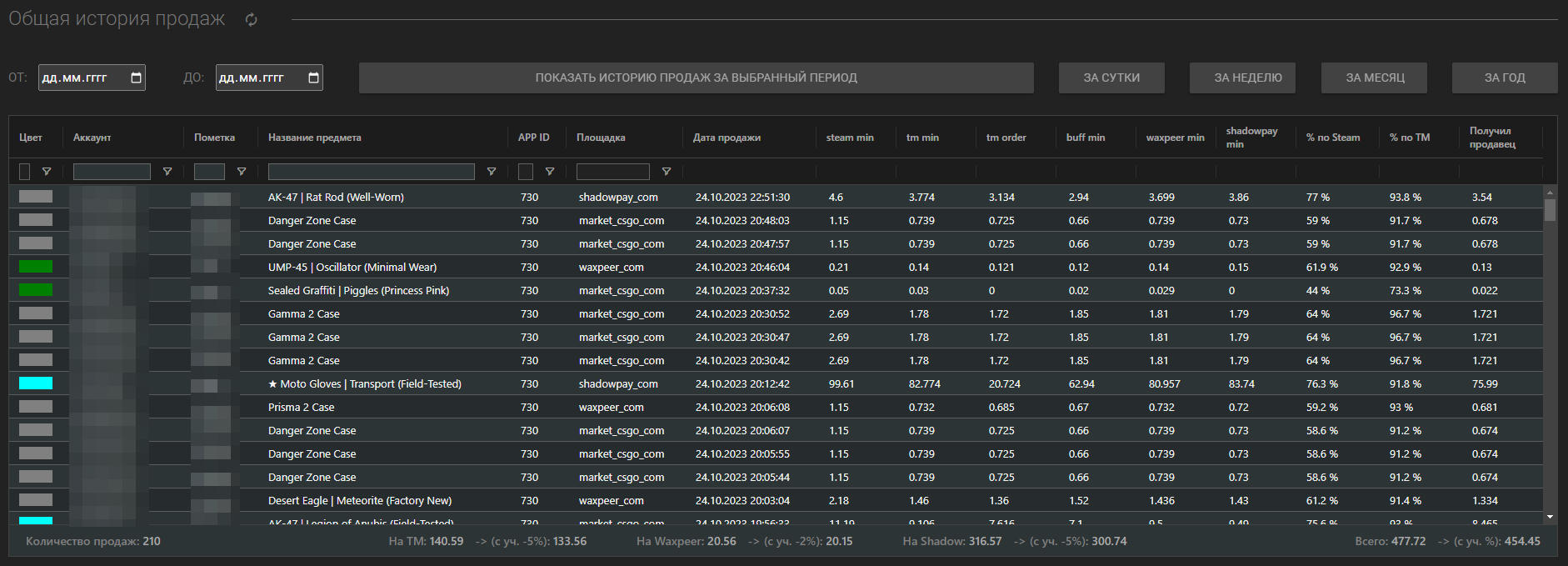Viewport: 1568px width, 566px height.
Task: Open filter icon for the Площадка column
Action: tap(667, 172)
